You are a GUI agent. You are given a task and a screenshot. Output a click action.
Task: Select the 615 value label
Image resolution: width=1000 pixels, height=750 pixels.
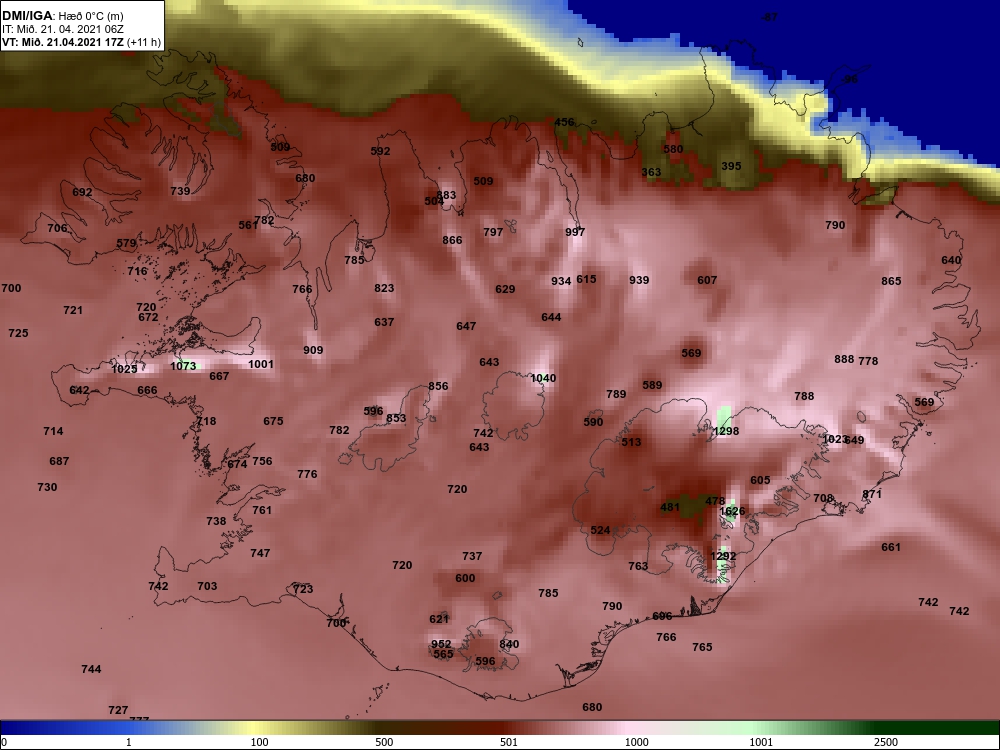pos(586,279)
